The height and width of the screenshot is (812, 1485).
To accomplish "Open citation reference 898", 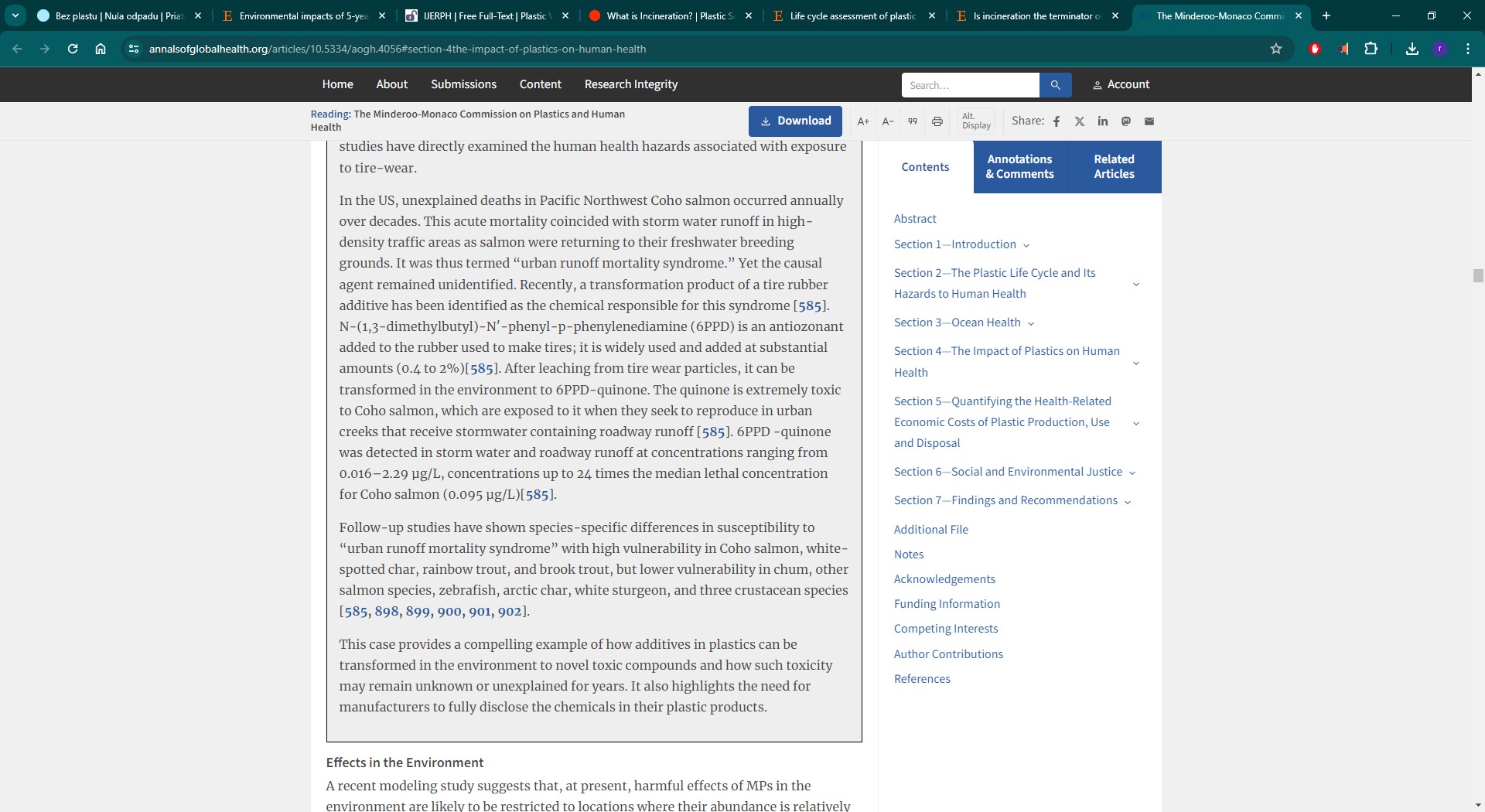I will pos(387,612).
